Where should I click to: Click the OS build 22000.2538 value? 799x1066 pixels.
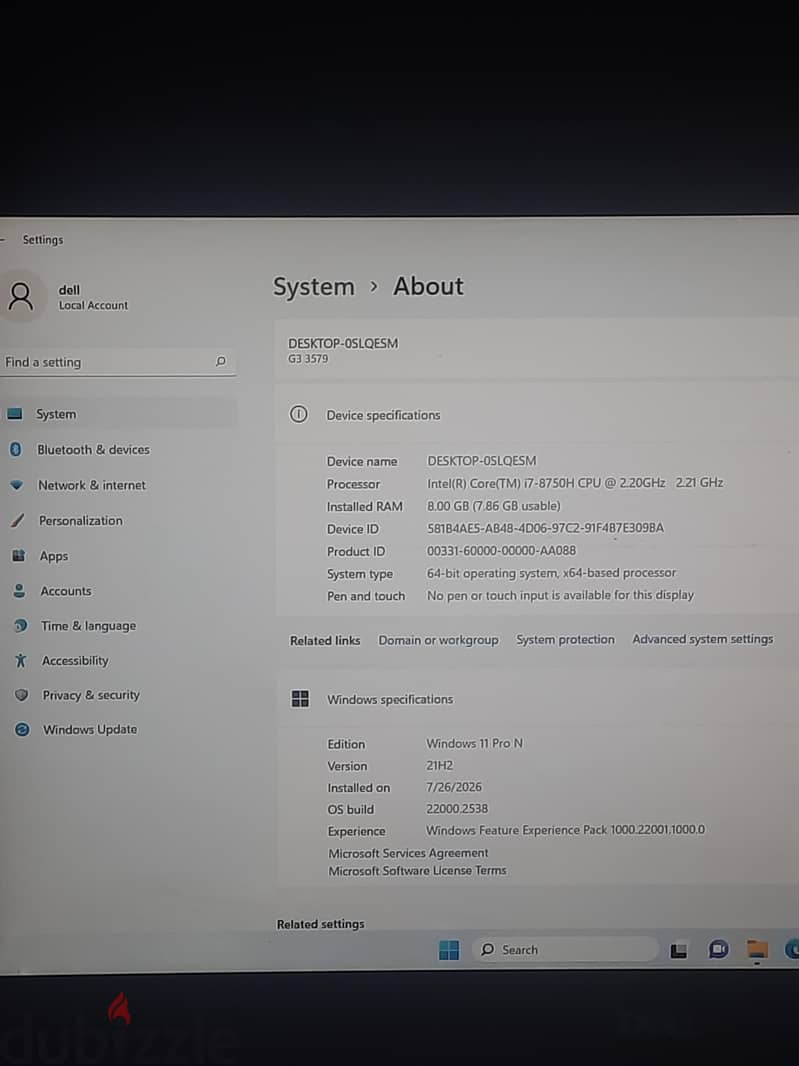[x=457, y=808]
